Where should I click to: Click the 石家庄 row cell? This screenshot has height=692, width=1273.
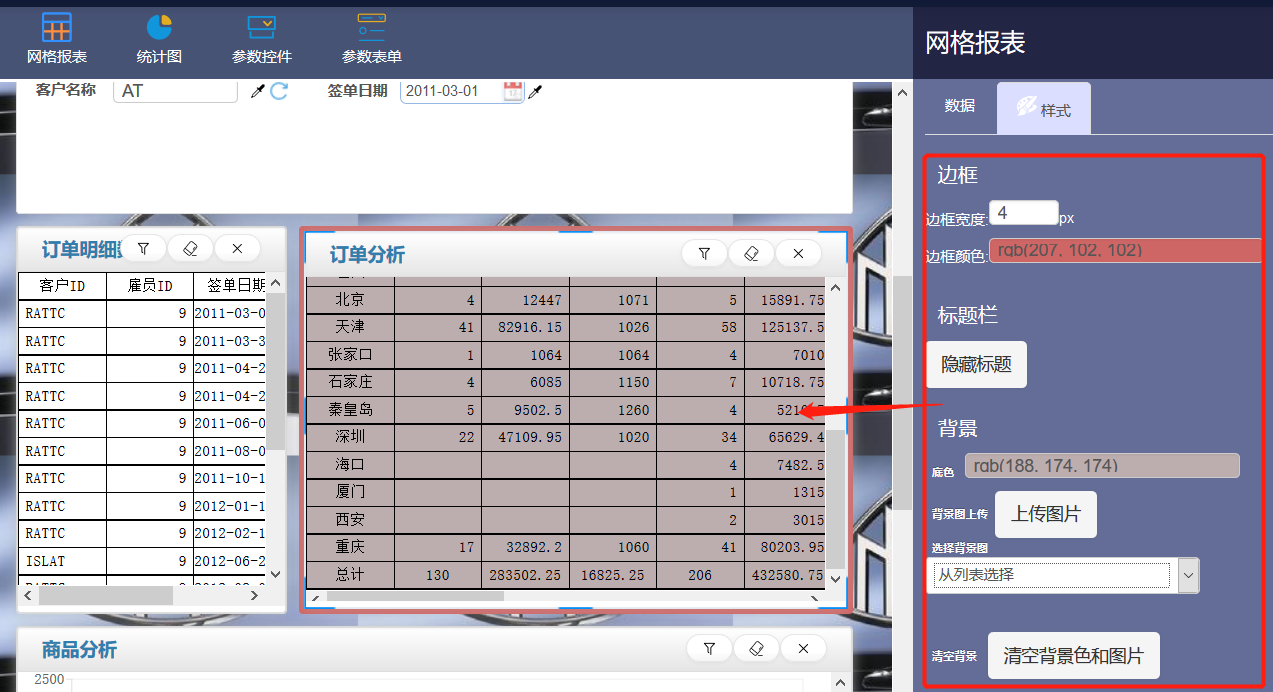(350, 382)
